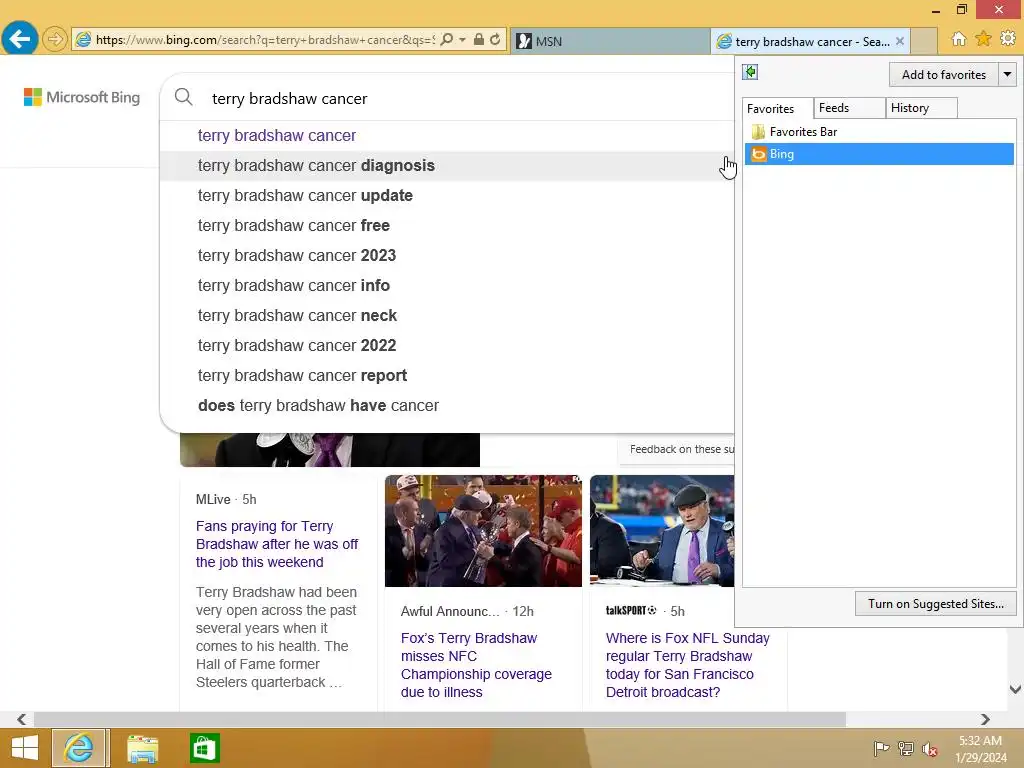The image size is (1024, 768).
Task: Switch to the History tab
Action: tap(921, 108)
